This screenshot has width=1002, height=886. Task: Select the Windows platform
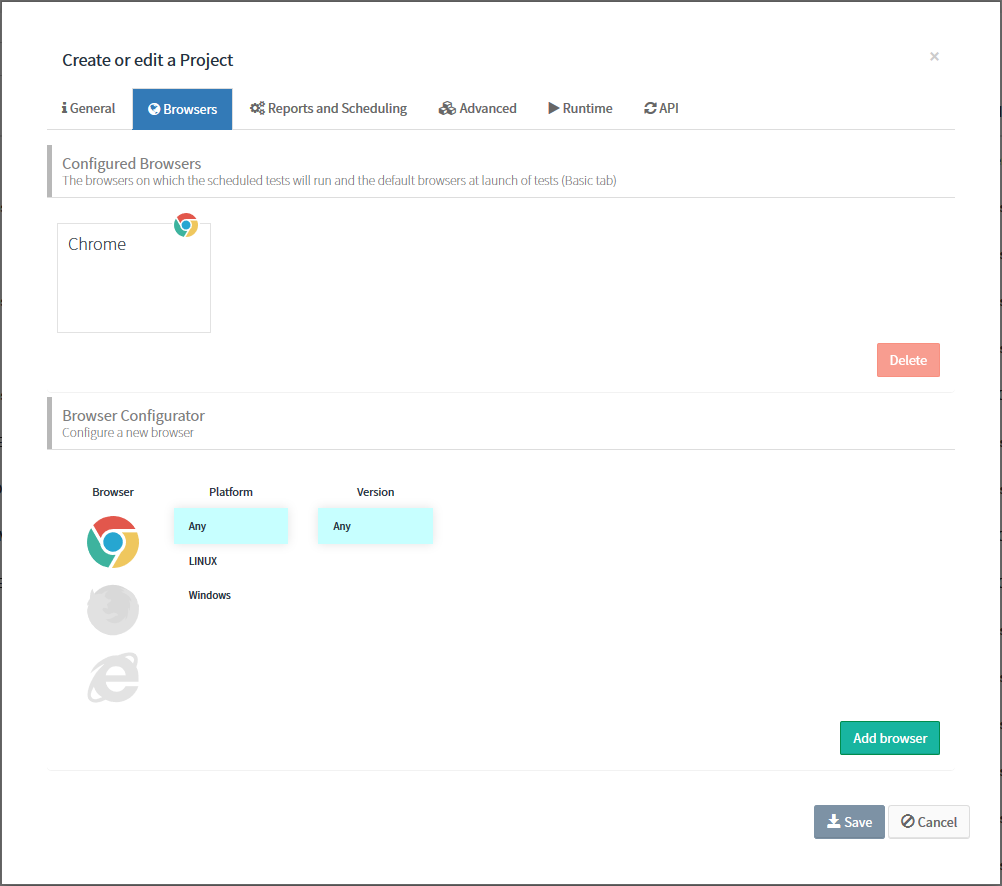(x=231, y=595)
